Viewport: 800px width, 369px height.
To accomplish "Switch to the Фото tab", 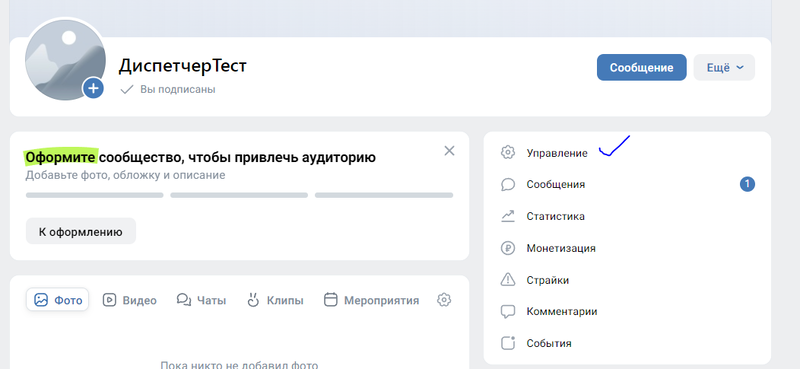I will click(x=58, y=300).
